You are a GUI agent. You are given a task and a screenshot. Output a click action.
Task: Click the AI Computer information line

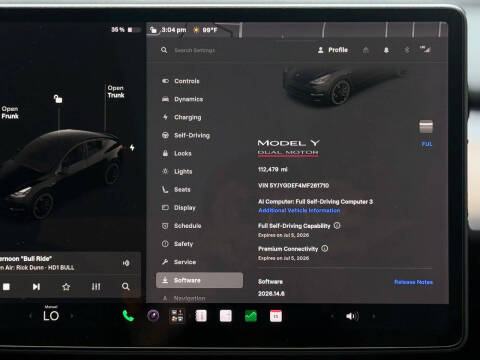click(315, 202)
